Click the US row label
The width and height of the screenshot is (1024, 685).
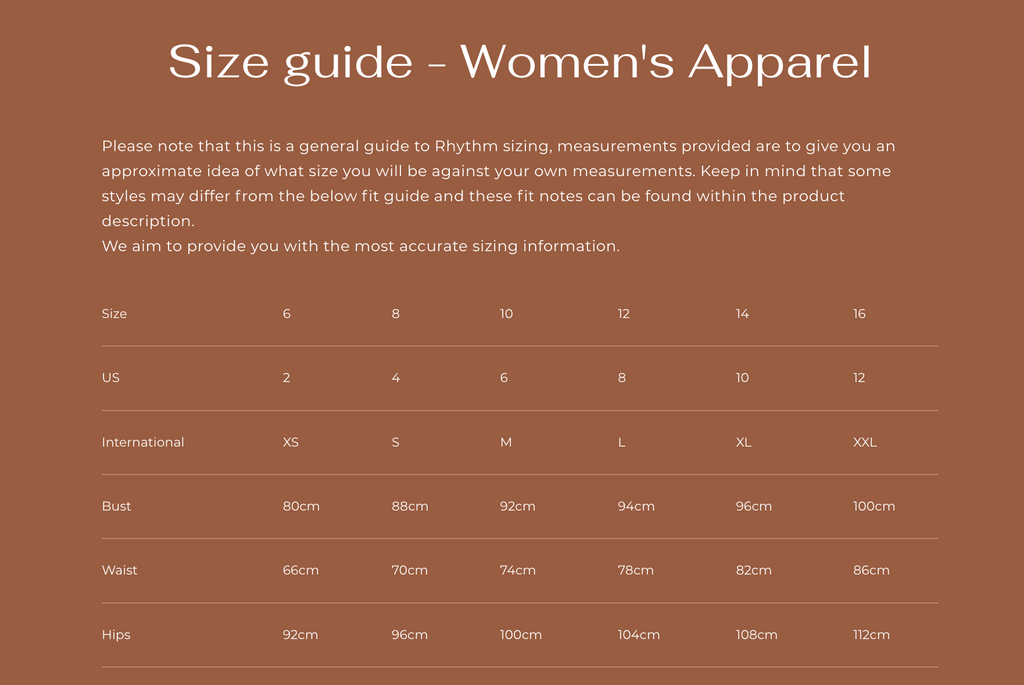110,377
